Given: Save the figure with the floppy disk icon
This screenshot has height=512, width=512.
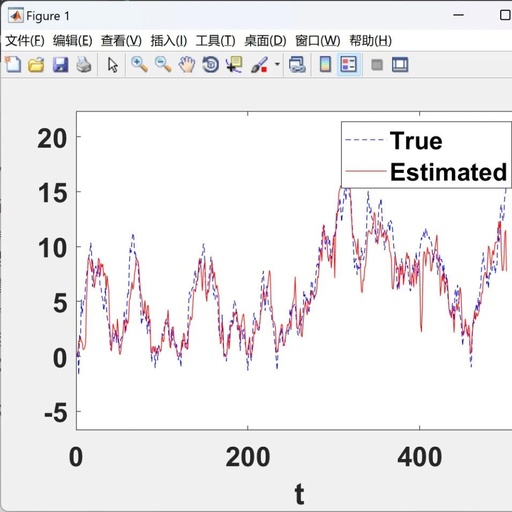Looking at the screenshot, I should [60, 65].
